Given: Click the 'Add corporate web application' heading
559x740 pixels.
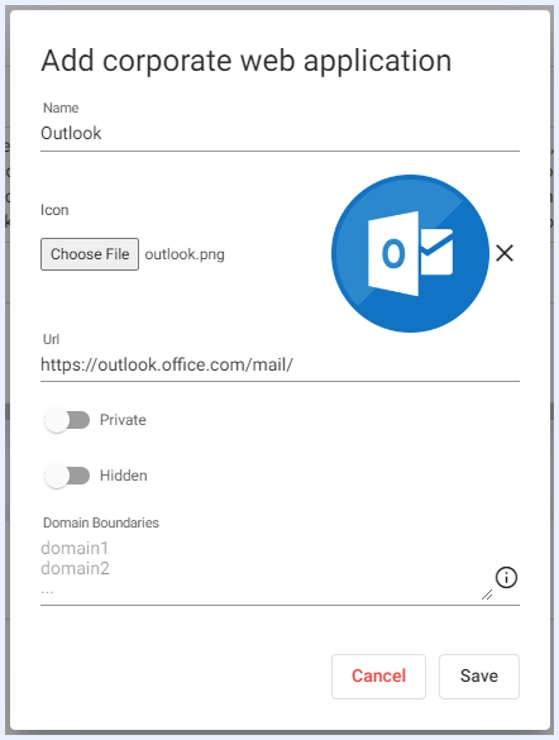Looking at the screenshot, I should click(x=246, y=61).
